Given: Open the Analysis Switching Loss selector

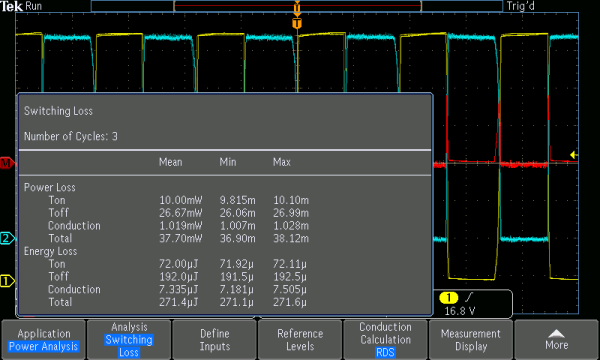Looking at the screenshot, I should point(129,340).
